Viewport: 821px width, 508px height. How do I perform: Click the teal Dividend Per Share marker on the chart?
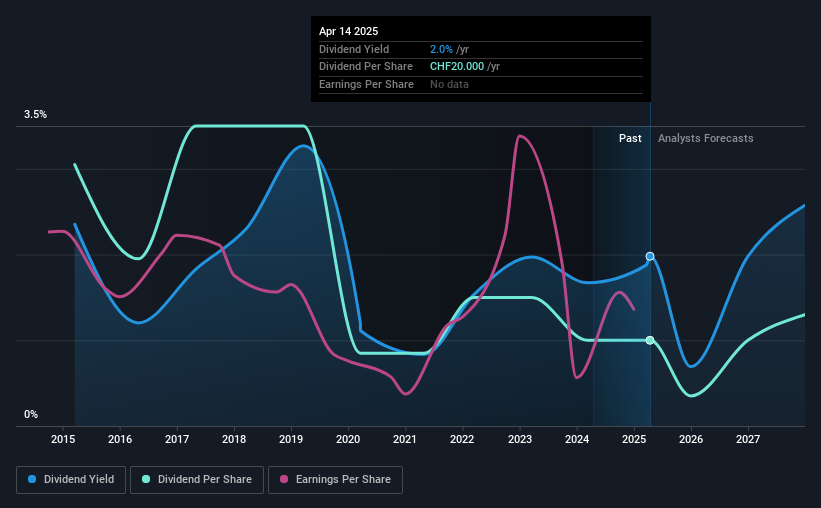[650, 340]
